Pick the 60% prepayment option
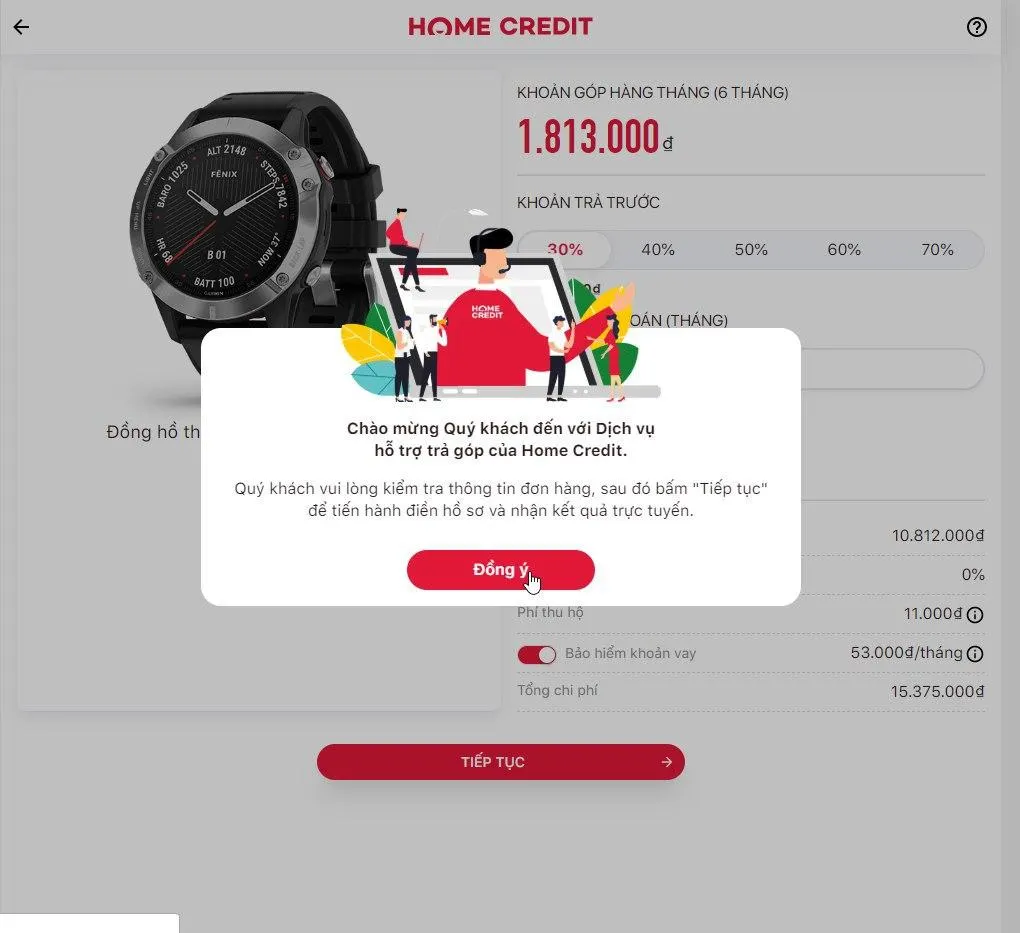 (844, 249)
